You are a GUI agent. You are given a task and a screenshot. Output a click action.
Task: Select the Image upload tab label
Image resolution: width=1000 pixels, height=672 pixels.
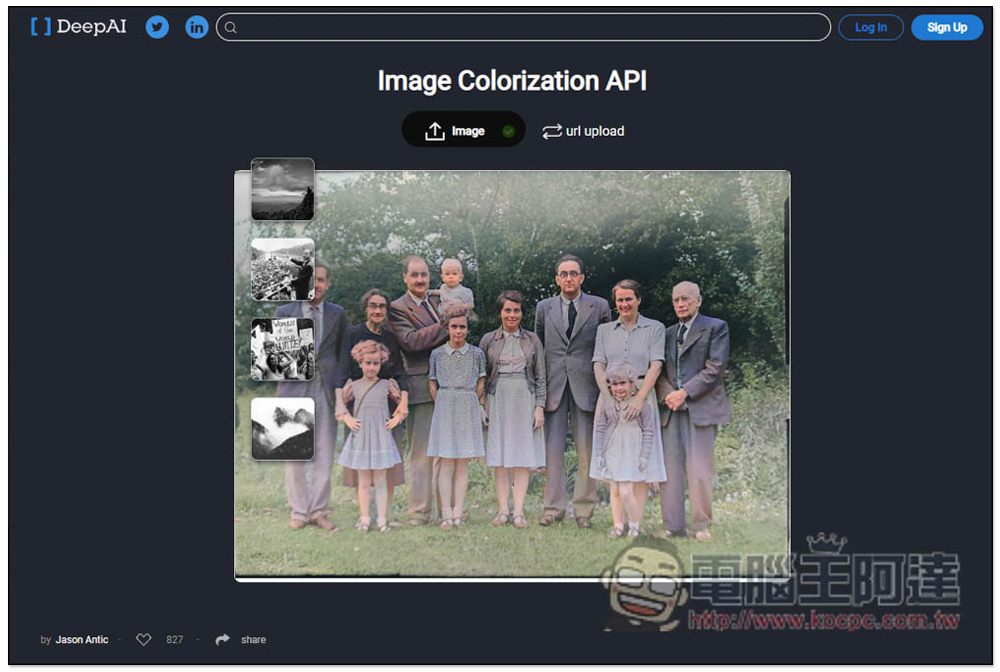pos(468,131)
